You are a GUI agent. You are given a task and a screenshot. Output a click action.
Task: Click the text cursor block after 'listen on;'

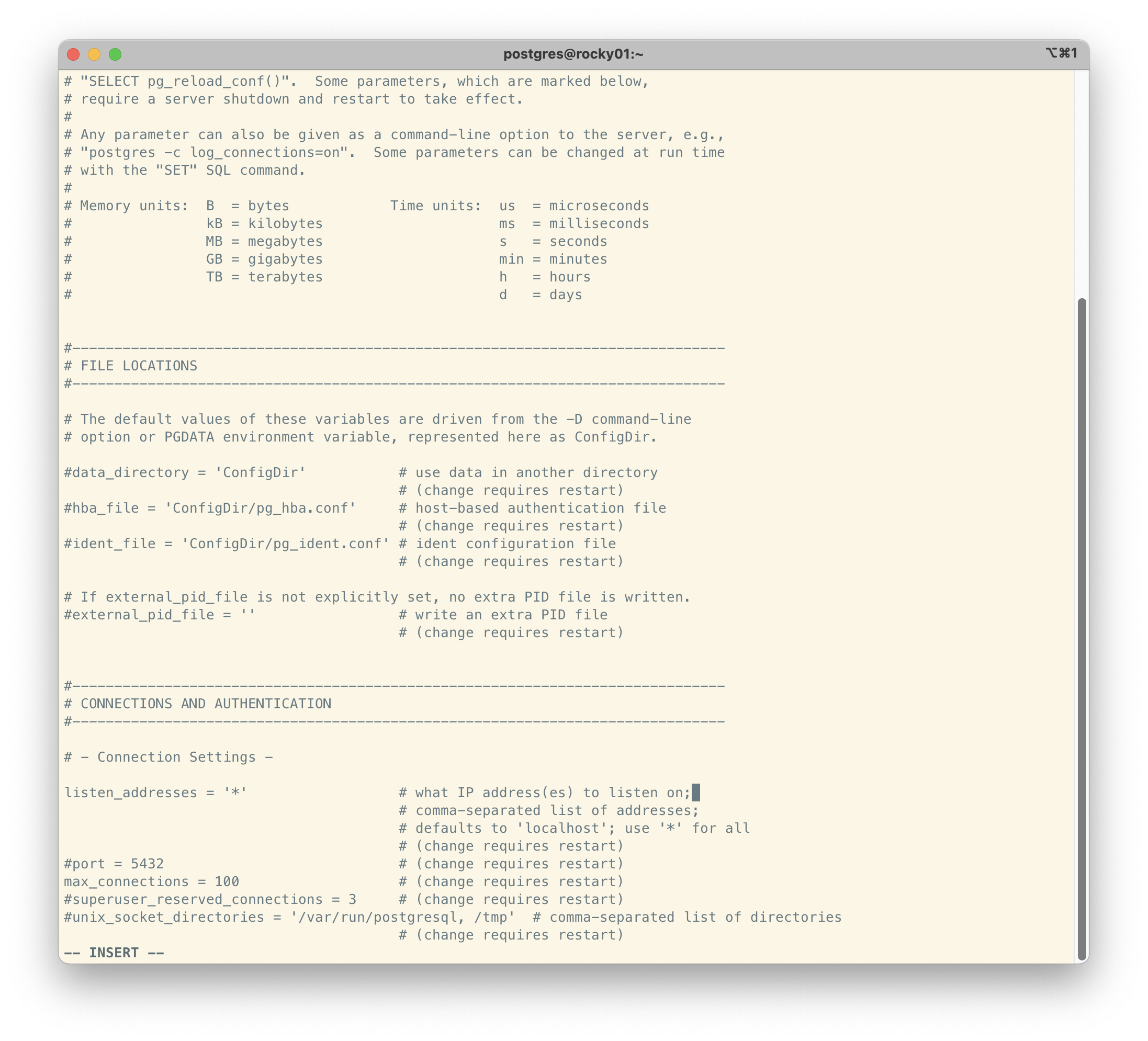(695, 793)
